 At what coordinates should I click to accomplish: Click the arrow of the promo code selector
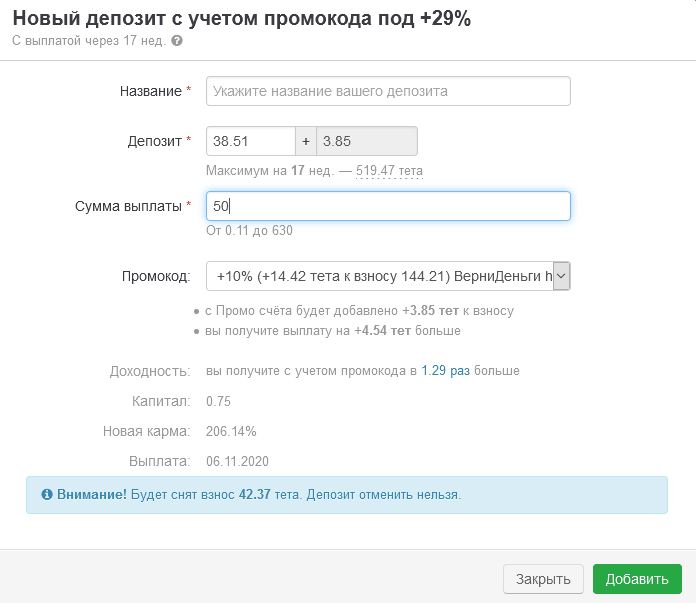point(561,276)
